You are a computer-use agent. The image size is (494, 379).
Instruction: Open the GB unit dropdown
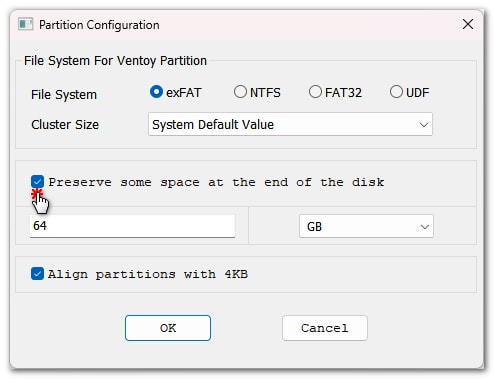pyautogui.click(x=366, y=226)
